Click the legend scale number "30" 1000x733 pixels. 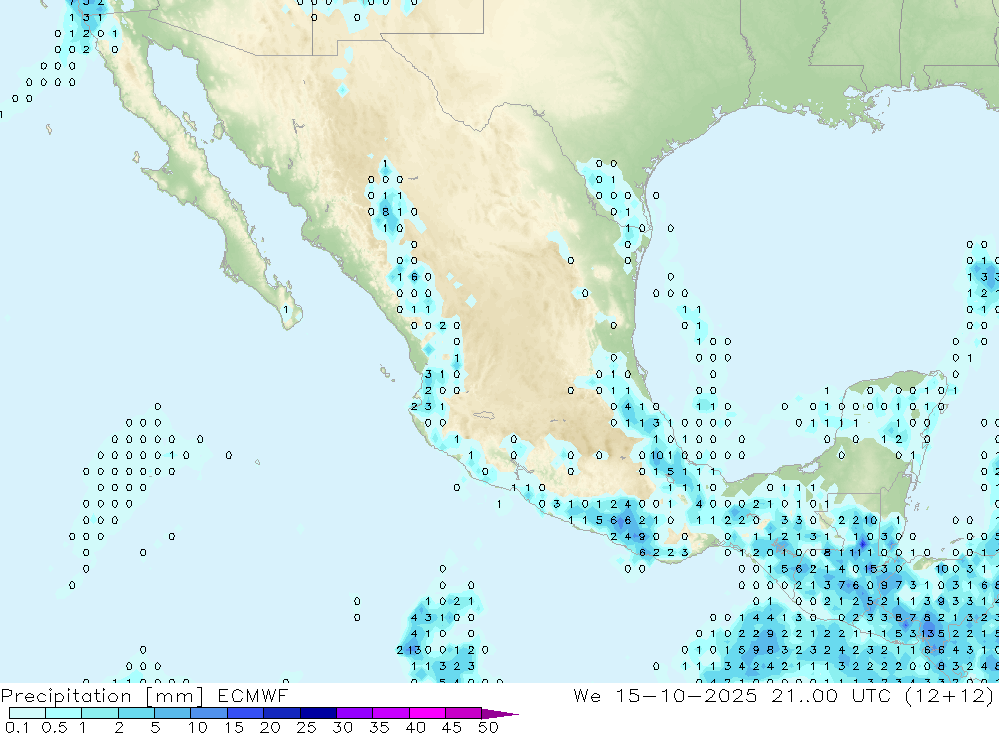coord(342,727)
